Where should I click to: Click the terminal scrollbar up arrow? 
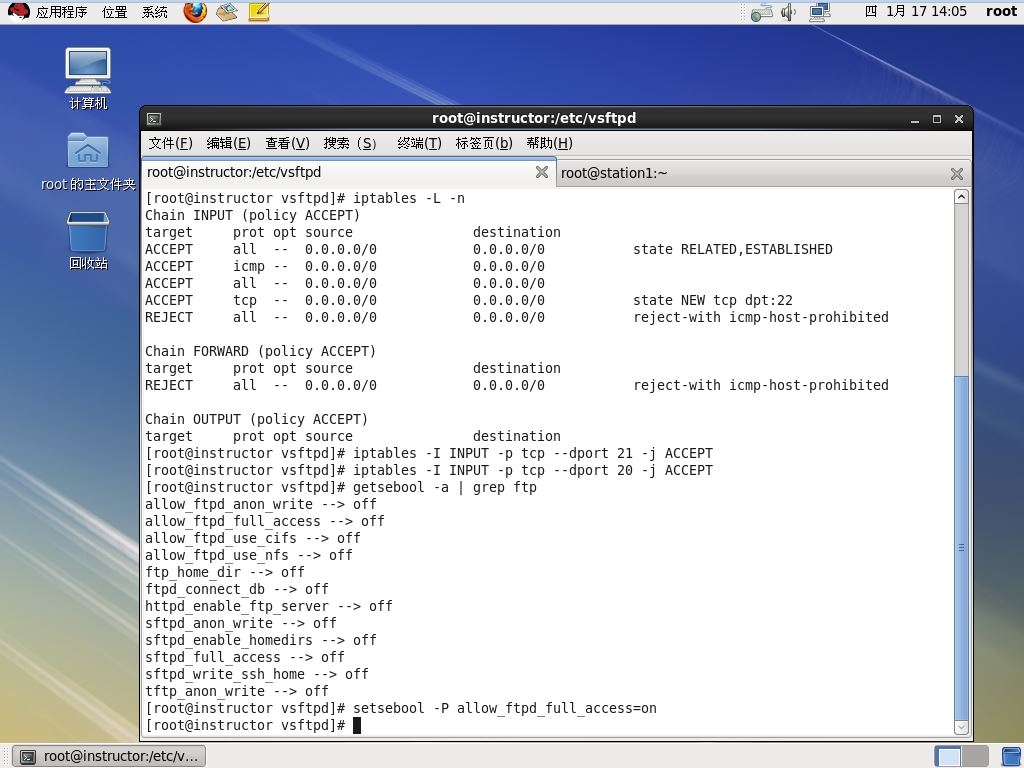pyautogui.click(x=961, y=197)
